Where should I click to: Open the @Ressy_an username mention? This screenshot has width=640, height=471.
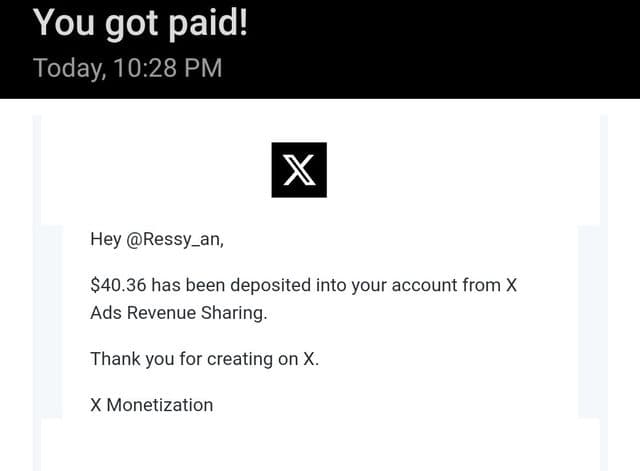point(175,239)
